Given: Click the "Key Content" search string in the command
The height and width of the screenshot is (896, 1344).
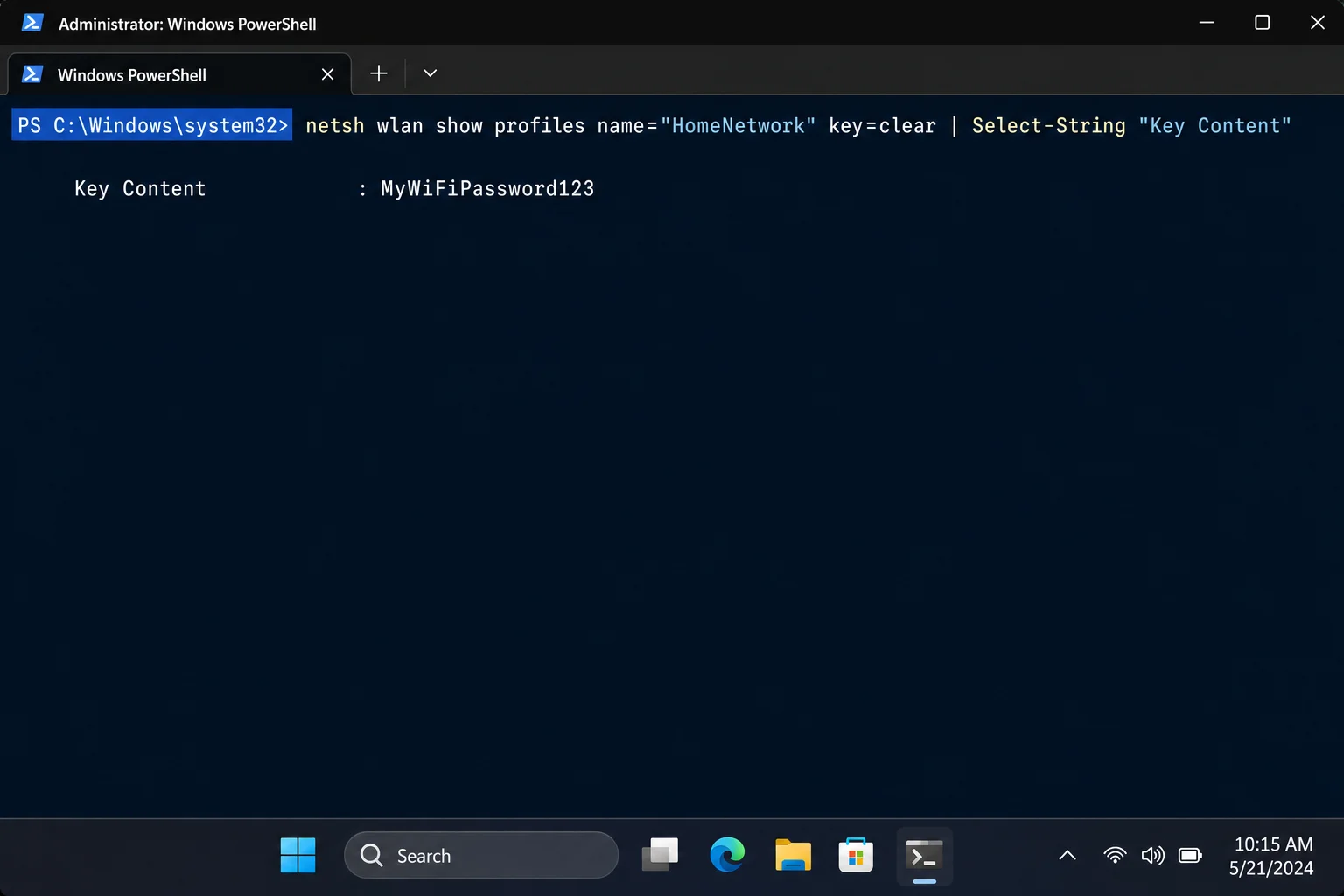Looking at the screenshot, I should tap(1214, 126).
